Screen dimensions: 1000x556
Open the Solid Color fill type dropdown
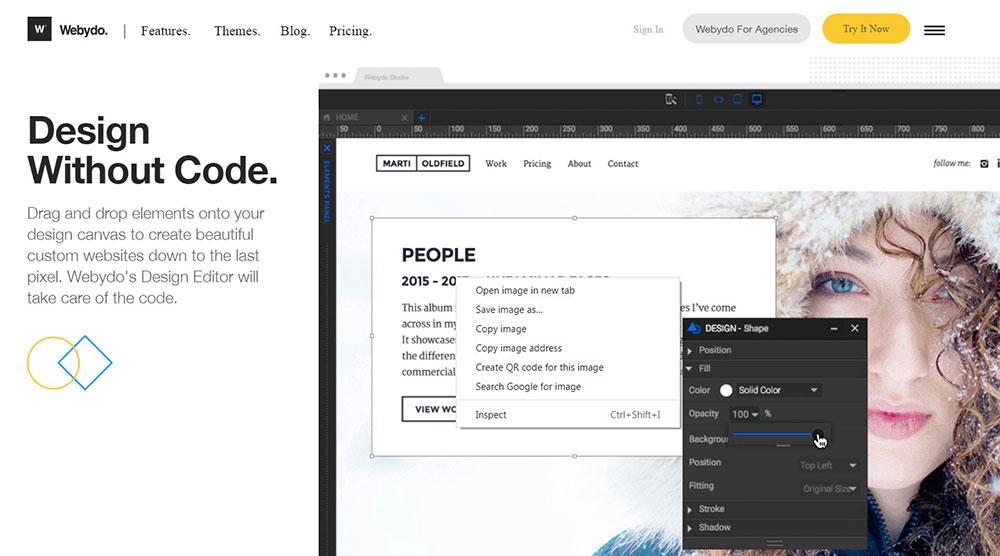(x=778, y=390)
